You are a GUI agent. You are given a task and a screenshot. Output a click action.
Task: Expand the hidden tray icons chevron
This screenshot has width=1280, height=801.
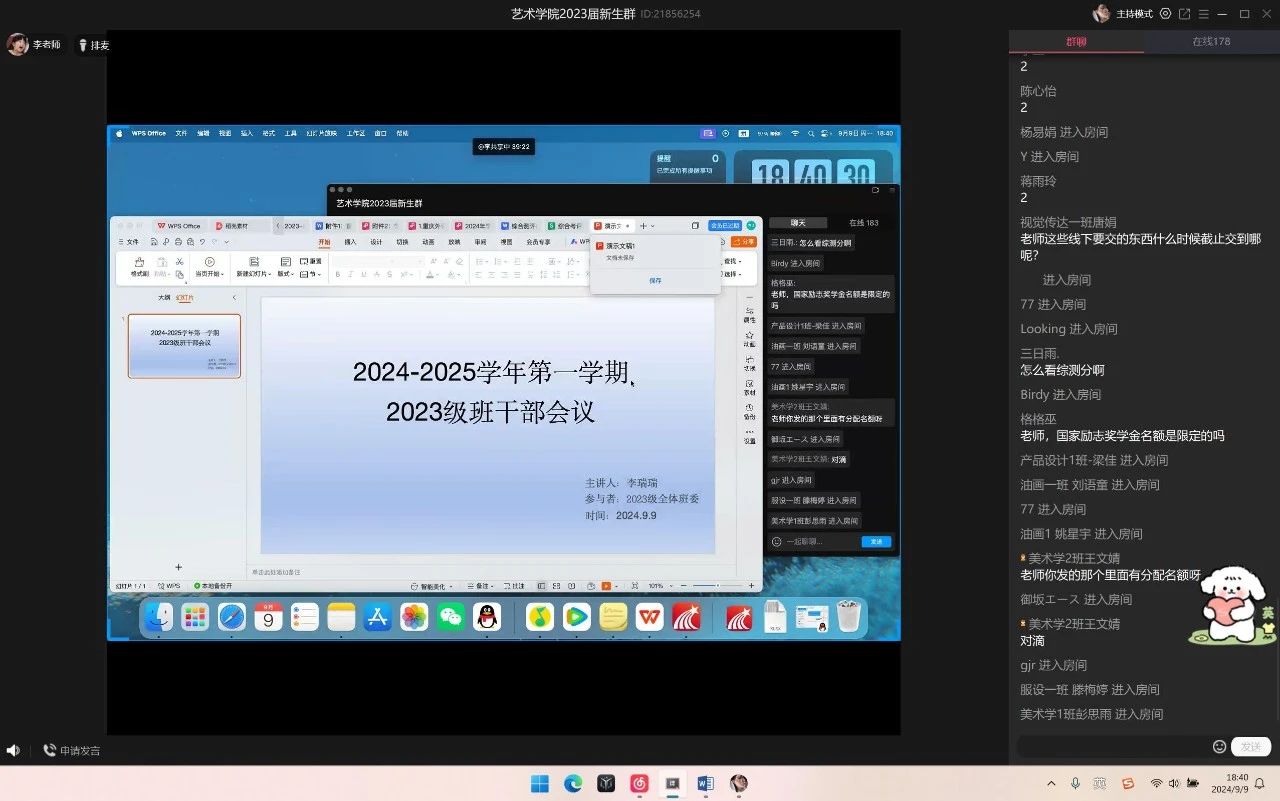pos(1051,784)
